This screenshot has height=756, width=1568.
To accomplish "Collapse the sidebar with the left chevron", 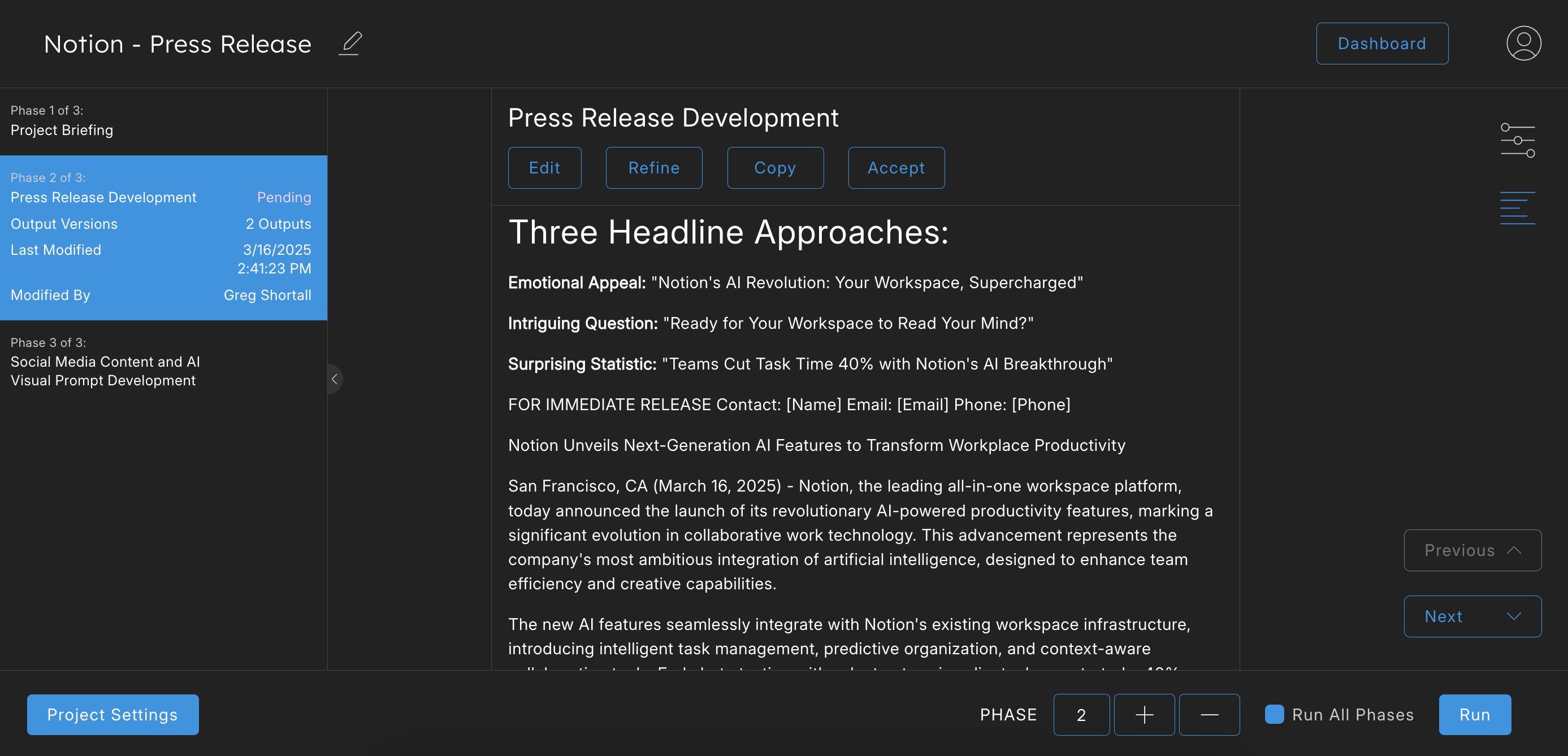I will pos(334,379).
